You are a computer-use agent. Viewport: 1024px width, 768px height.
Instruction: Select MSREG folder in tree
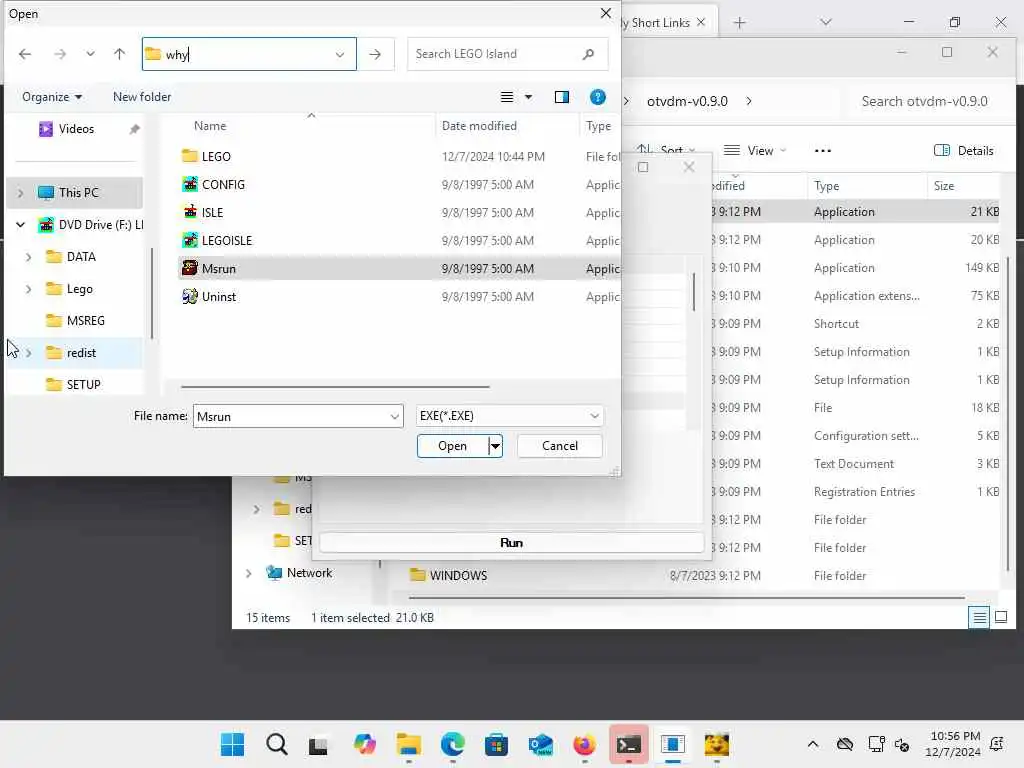(x=76, y=321)
